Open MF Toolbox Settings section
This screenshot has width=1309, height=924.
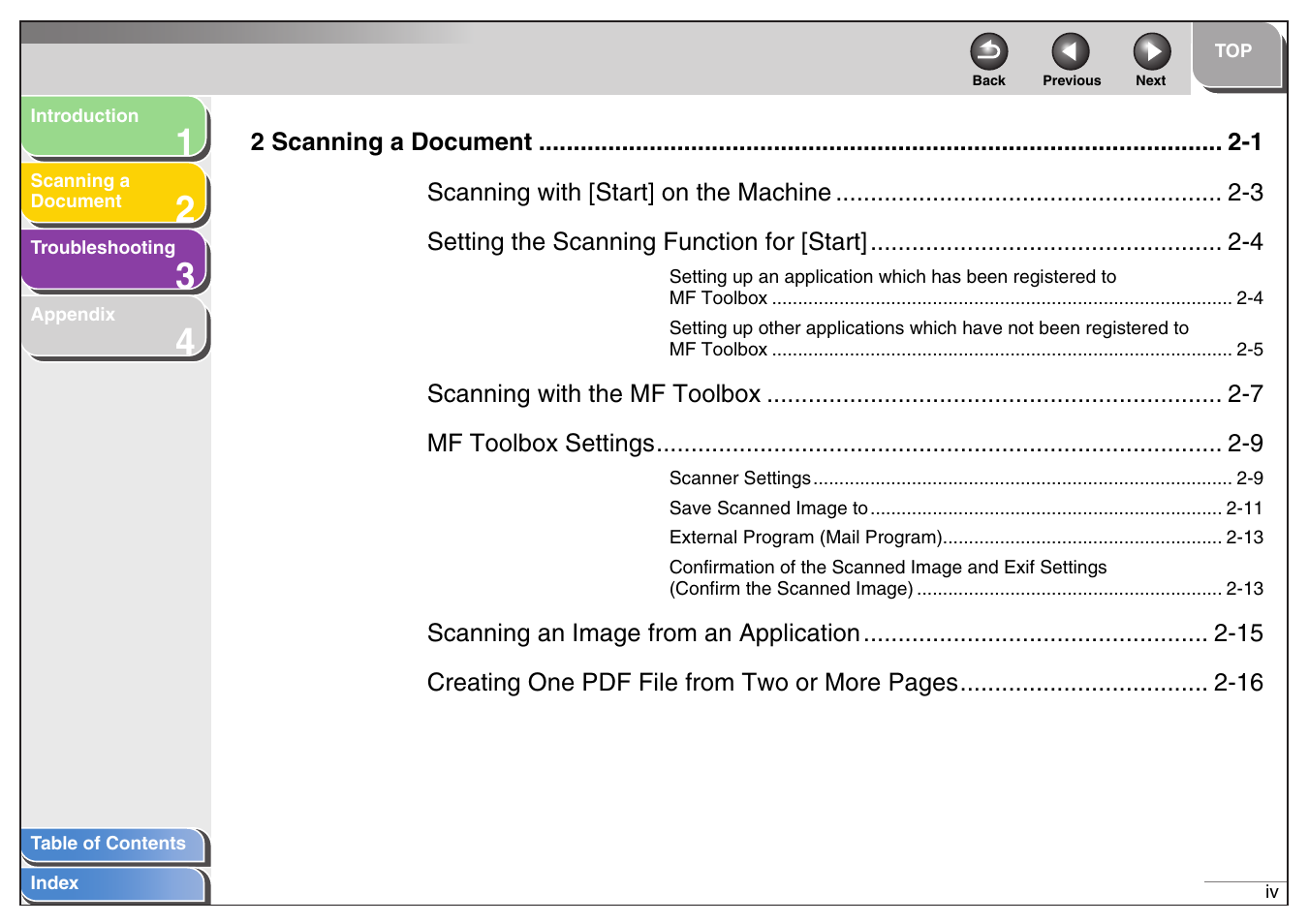[845, 444]
